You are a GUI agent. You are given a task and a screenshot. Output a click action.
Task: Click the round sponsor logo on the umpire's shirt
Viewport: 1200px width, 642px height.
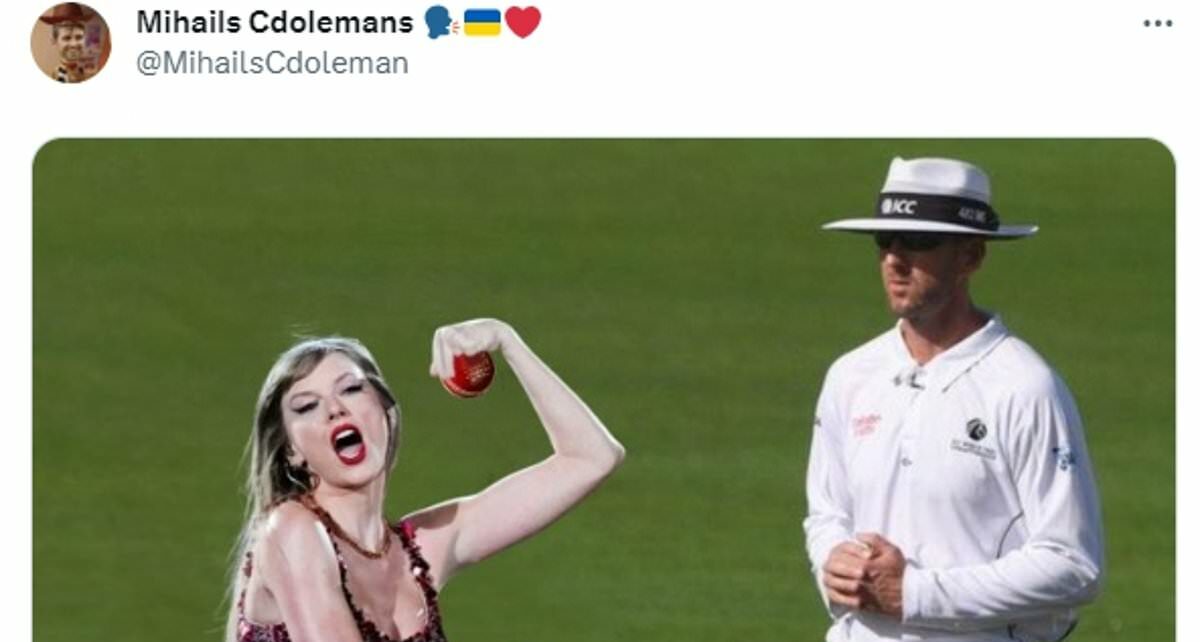[976, 430]
